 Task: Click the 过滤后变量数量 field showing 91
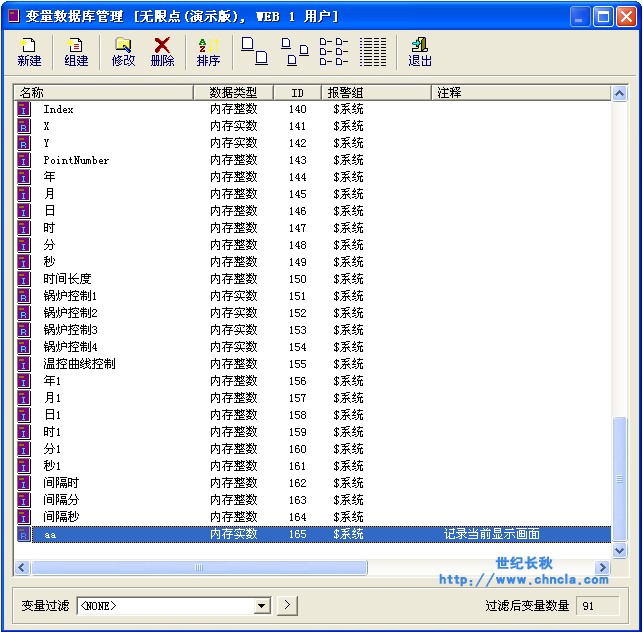point(598,605)
